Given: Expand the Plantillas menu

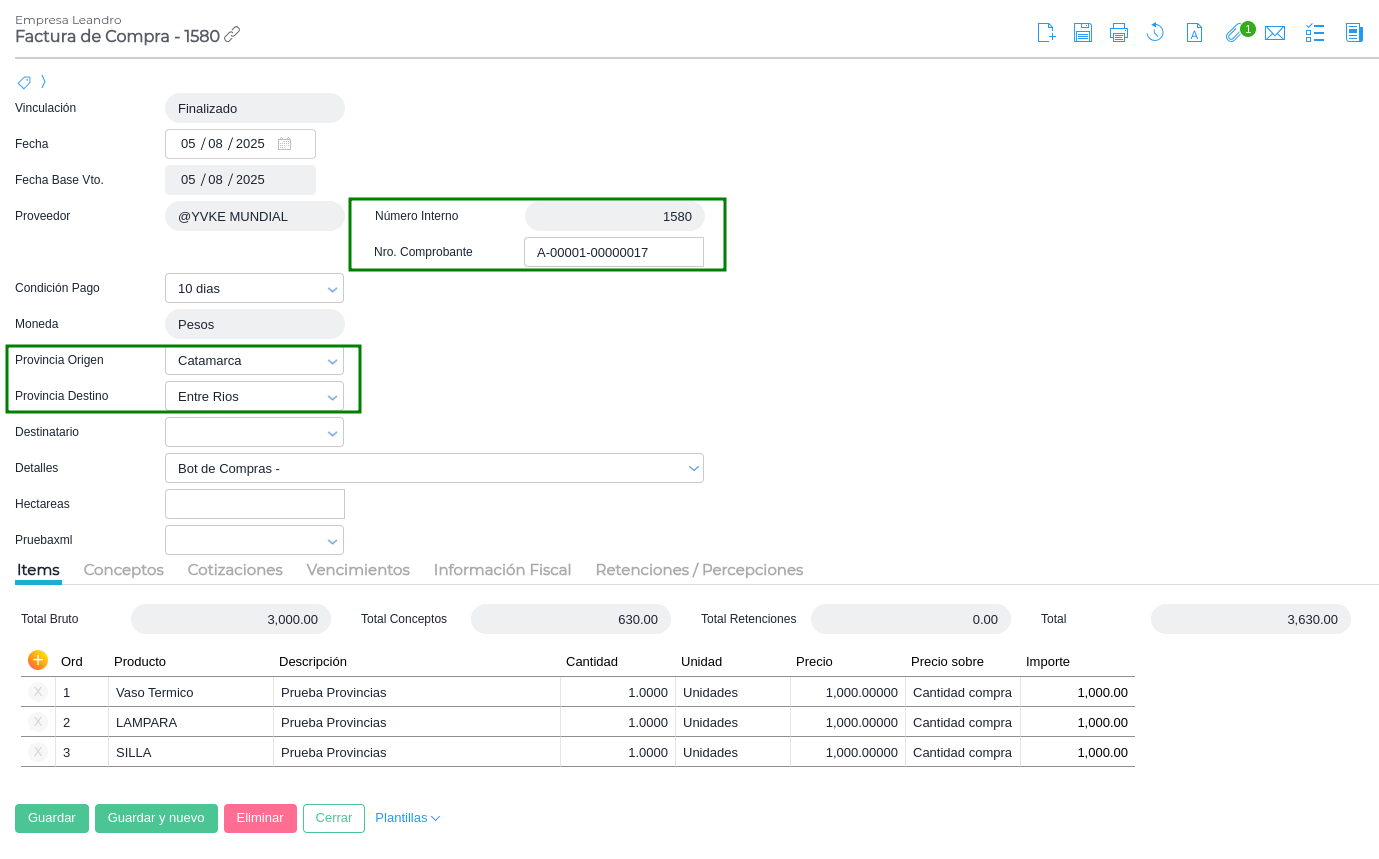Looking at the screenshot, I should [407, 818].
